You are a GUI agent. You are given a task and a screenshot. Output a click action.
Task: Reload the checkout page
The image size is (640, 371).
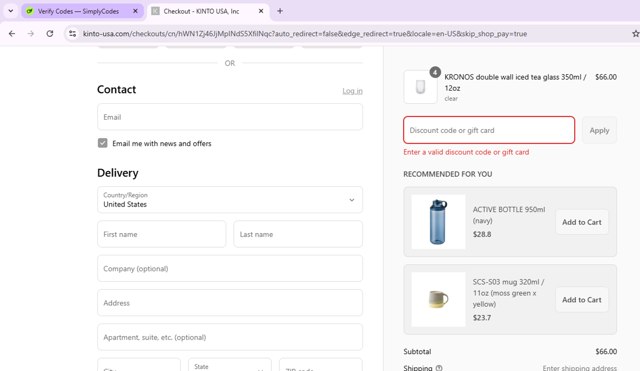tap(50, 34)
